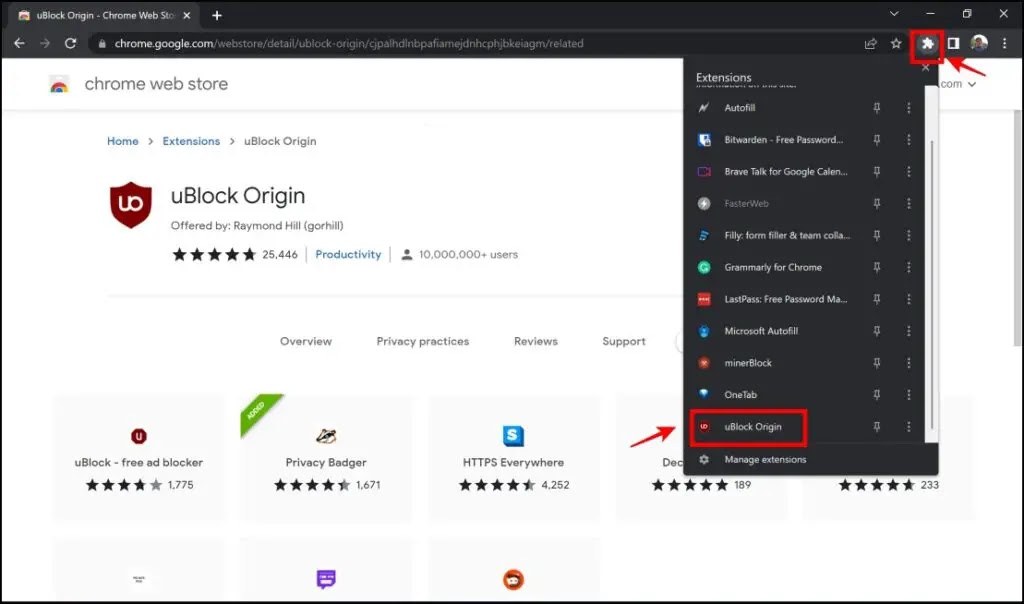Bookmark this page with the star icon
The image size is (1024, 604).
(x=895, y=44)
